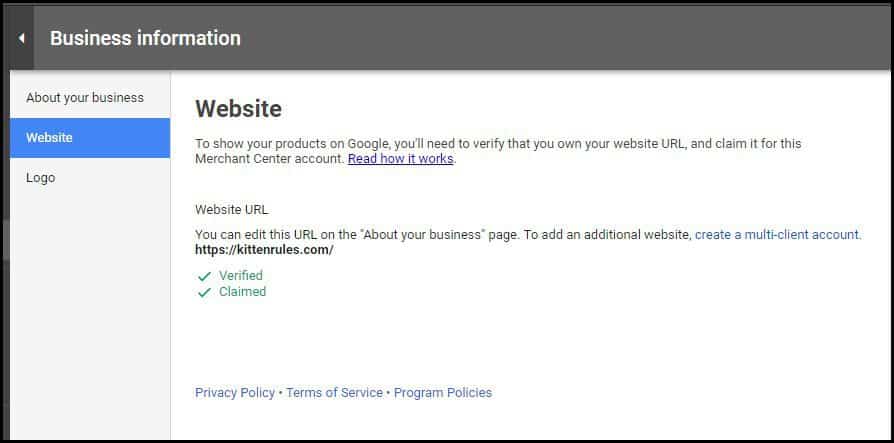Viewport: 894px width, 443px height.
Task: View the Terms of Service link
Action: tap(334, 393)
